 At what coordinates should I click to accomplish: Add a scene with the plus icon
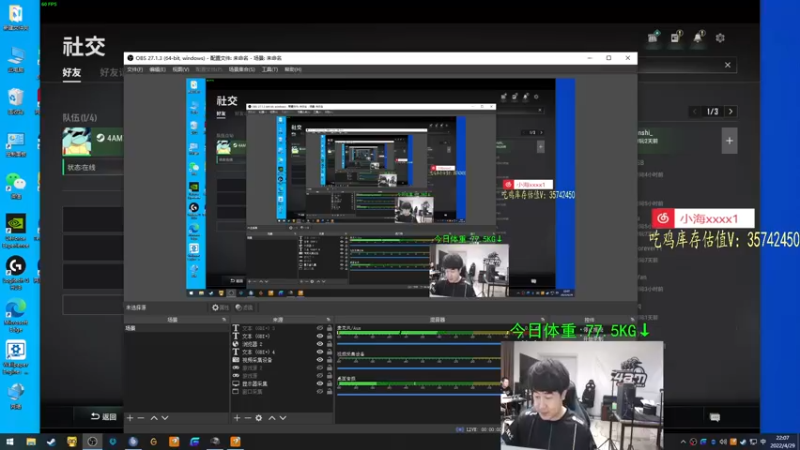point(130,418)
